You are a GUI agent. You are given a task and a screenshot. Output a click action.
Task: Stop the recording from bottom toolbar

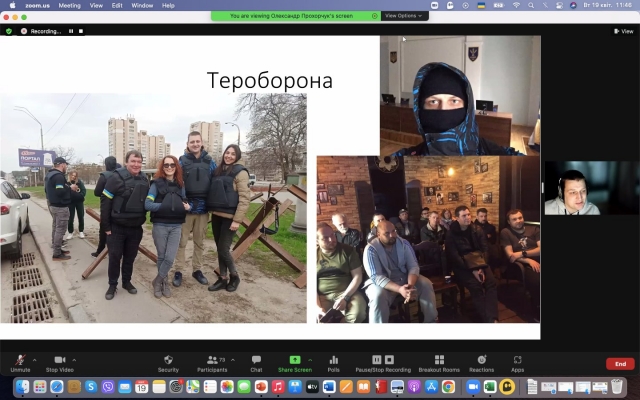click(389, 359)
